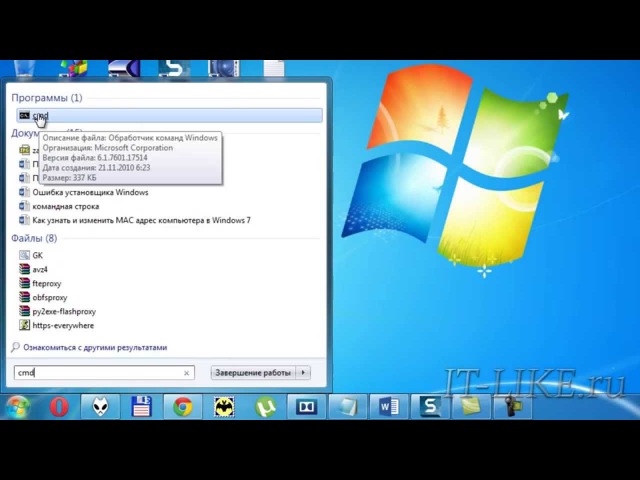Open the sticky notes icon on the taskbar
This screenshot has height=480, width=640.
tap(471, 407)
